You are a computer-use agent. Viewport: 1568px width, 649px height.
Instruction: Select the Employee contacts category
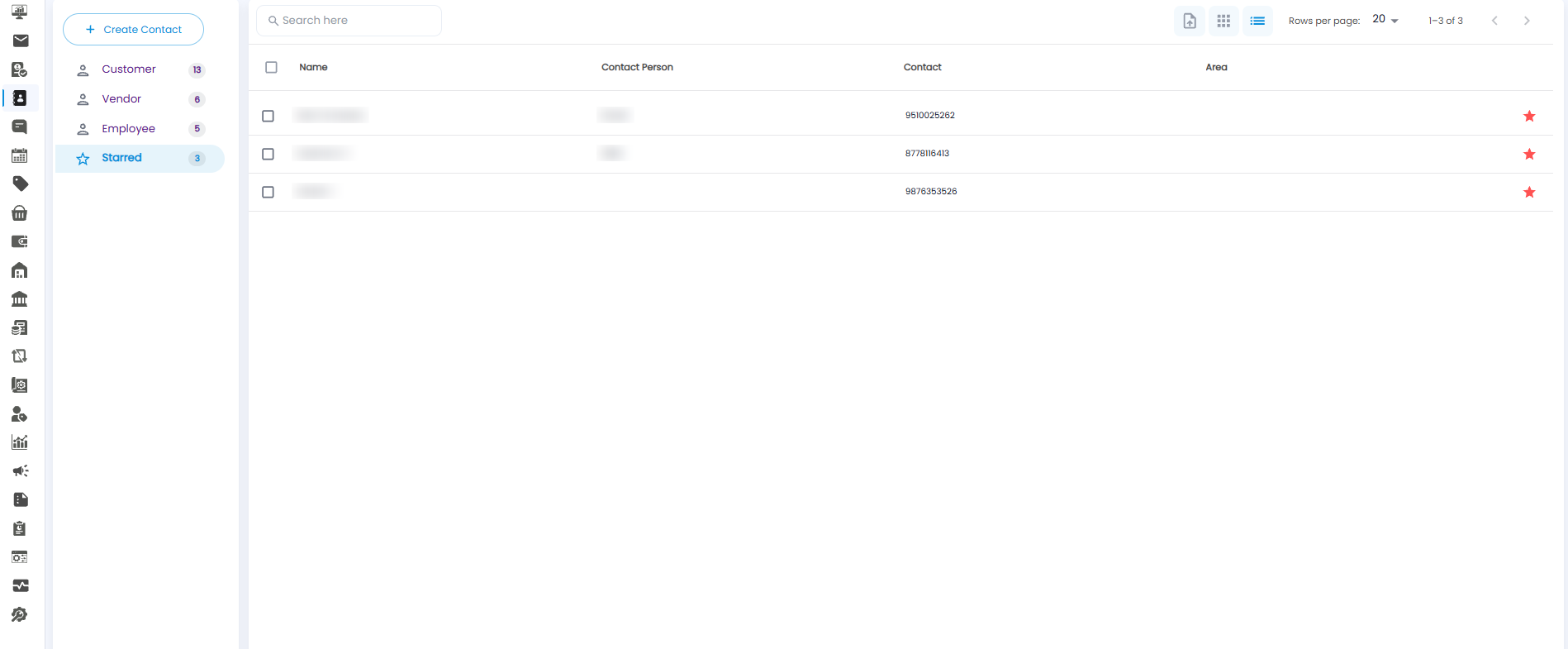pyautogui.click(x=140, y=129)
